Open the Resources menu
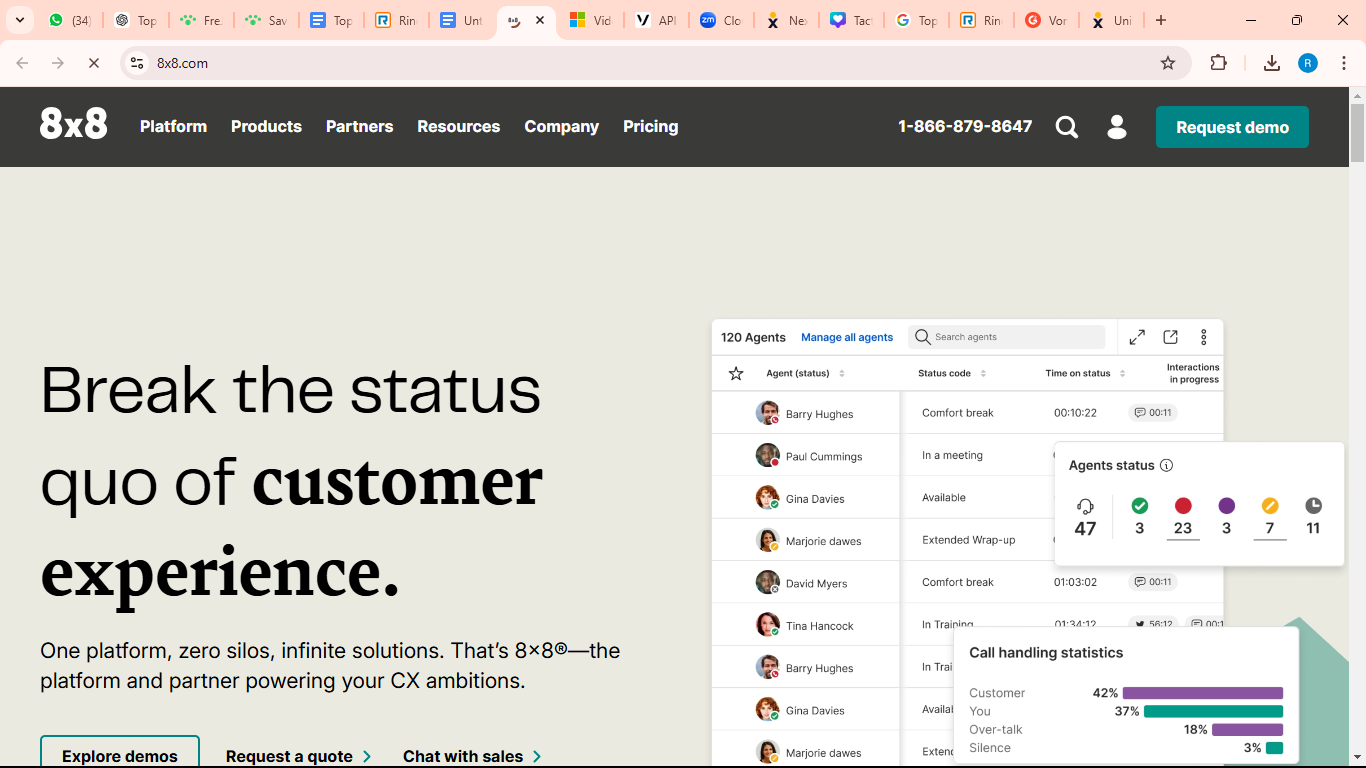Image resolution: width=1366 pixels, height=768 pixels. (458, 126)
